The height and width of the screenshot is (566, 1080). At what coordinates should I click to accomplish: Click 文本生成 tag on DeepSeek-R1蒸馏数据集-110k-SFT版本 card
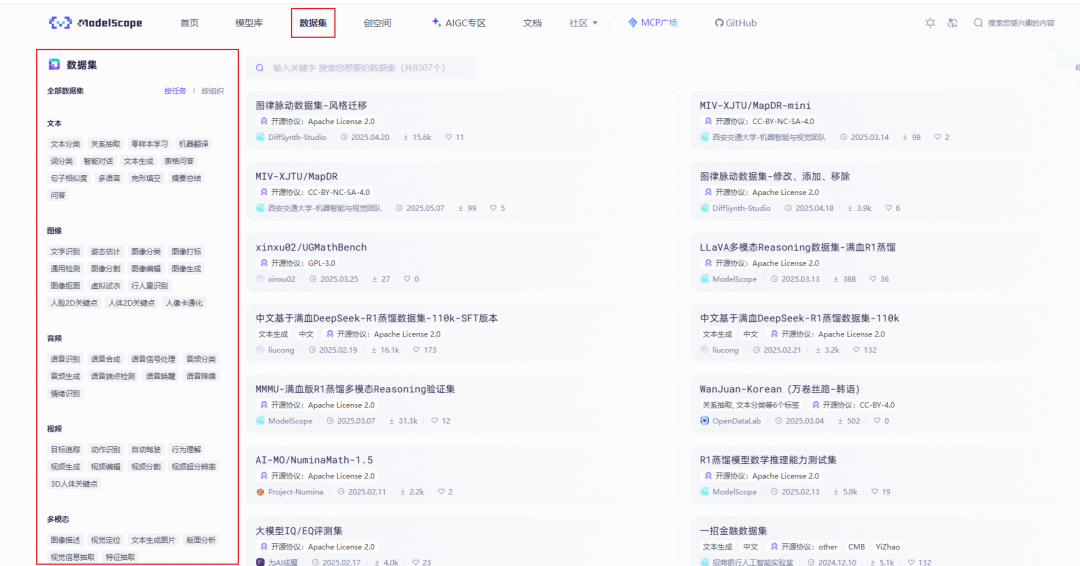pyautogui.click(x=273, y=334)
